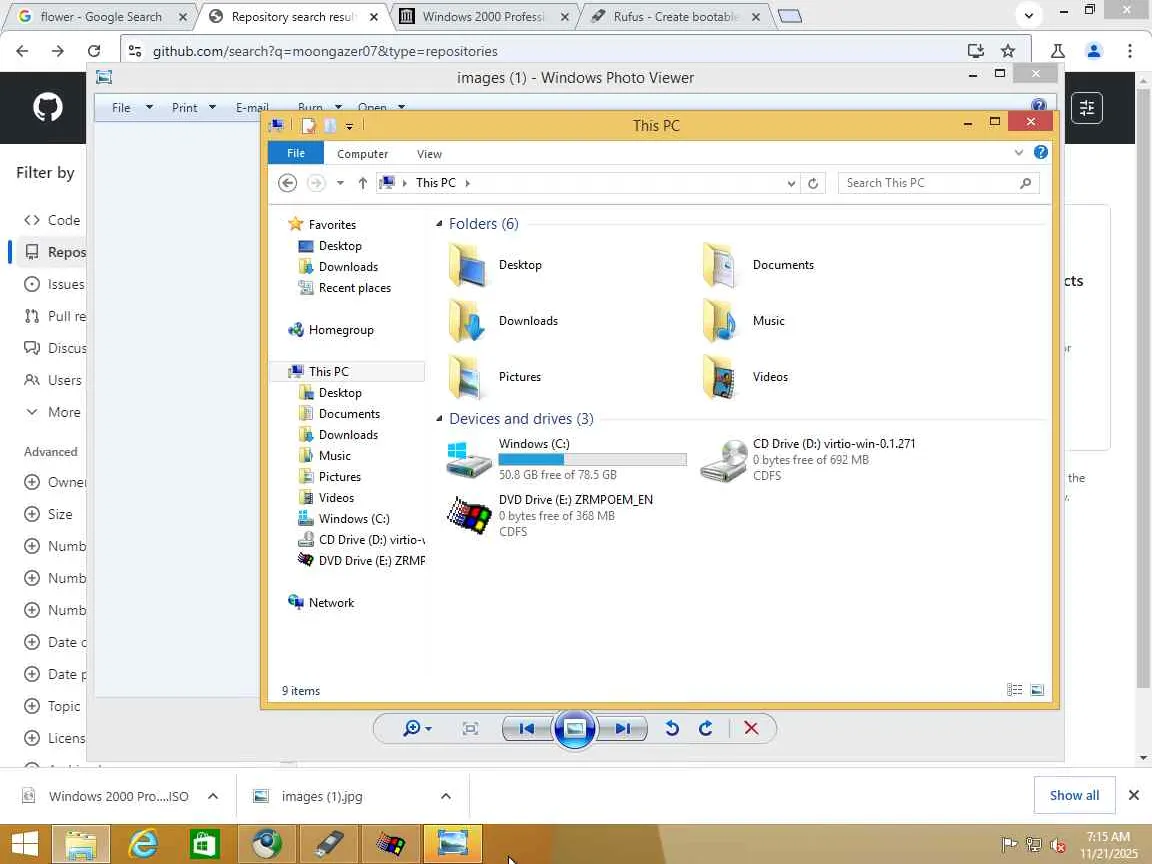Select DVD Drive (E:) ZRMPOEM_EN
Screen dimensions: 1152x864
(551, 515)
